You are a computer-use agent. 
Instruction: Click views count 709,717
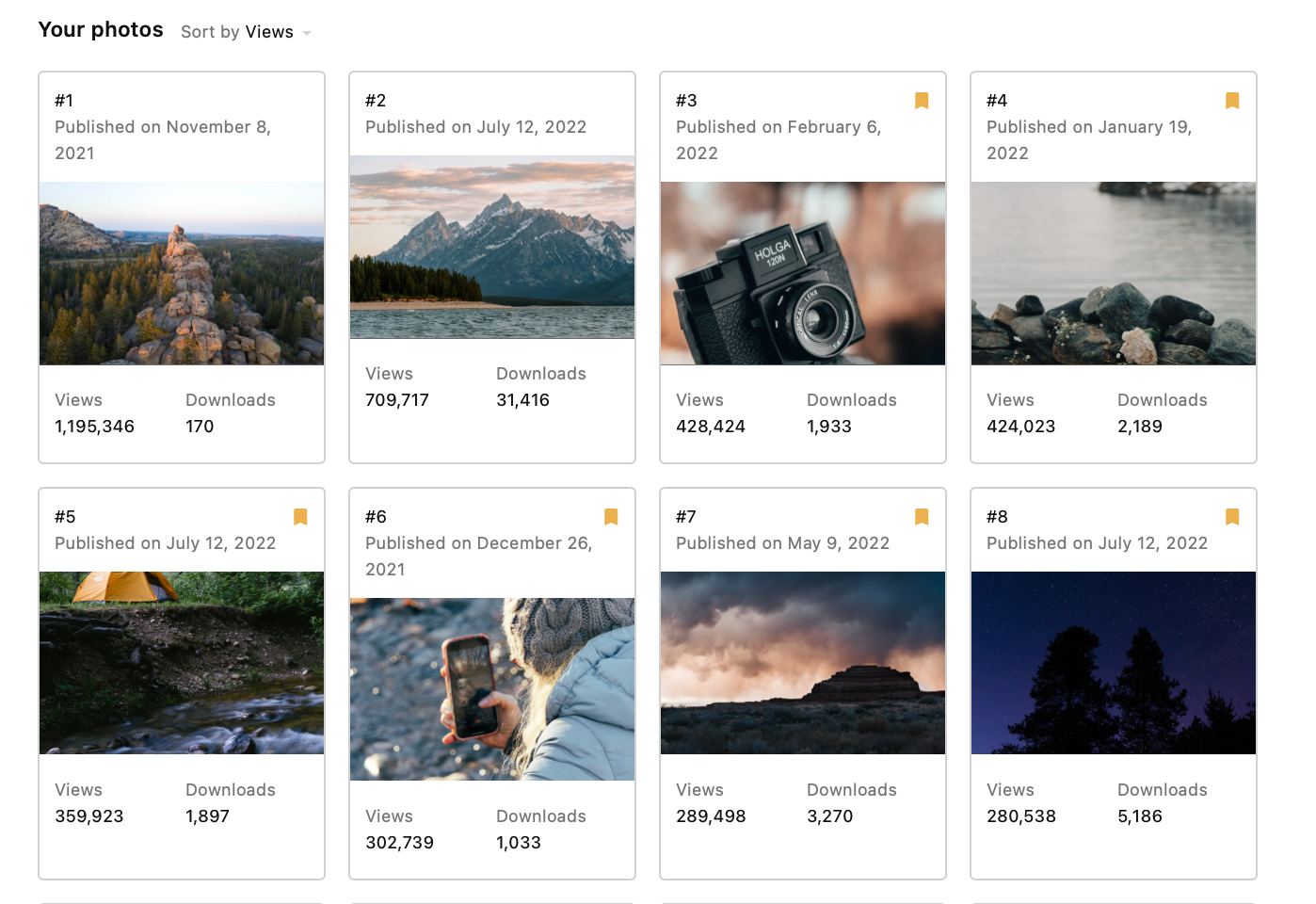click(x=397, y=400)
